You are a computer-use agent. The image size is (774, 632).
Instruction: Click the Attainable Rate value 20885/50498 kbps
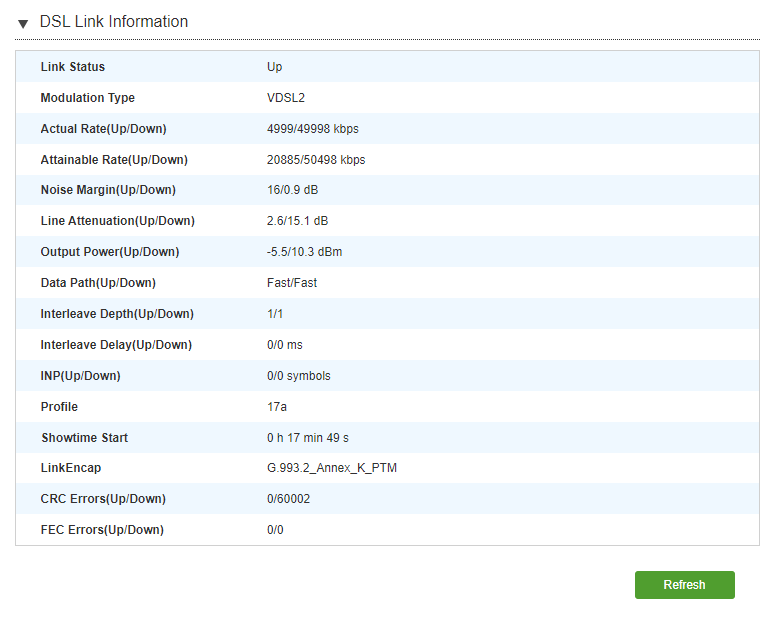pos(316,160)
